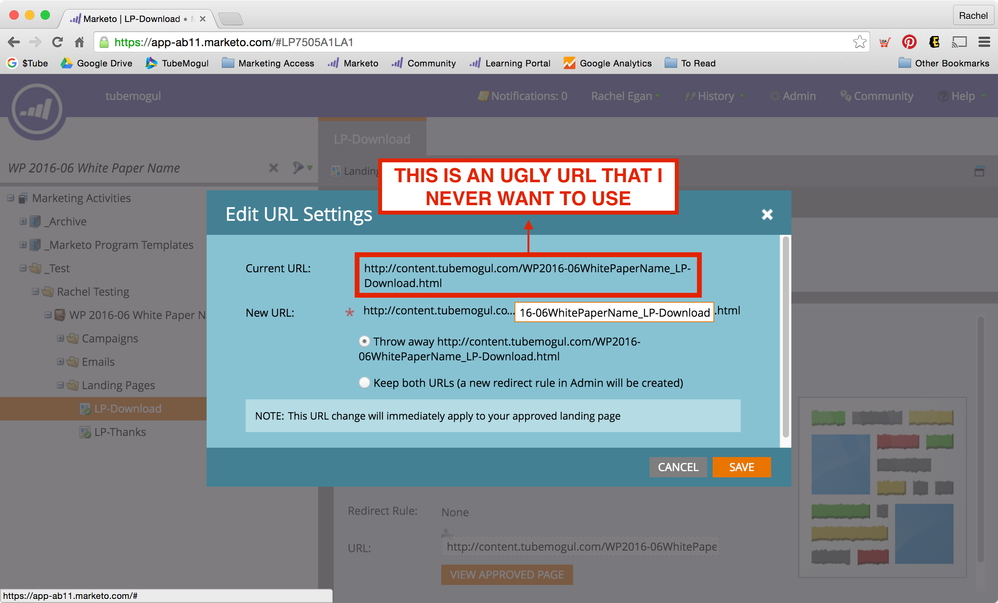Expand the _Archive folder
The image size is (998, 603).
[x=23, y=222]
